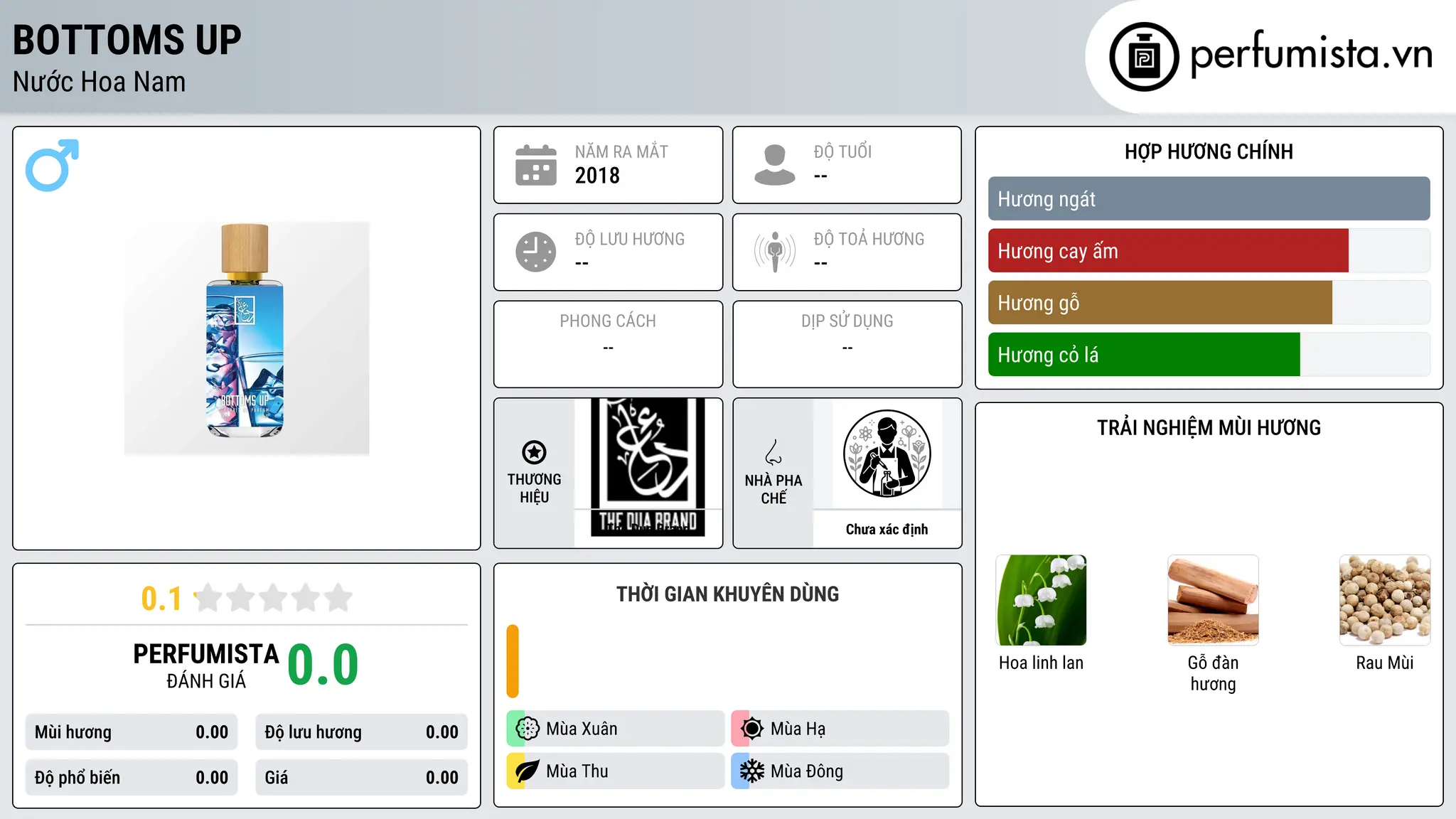This screenshot has height=819, width=1456.
Task: Click the Gỗ đàn hương caption
Action: coord(1213,673)
